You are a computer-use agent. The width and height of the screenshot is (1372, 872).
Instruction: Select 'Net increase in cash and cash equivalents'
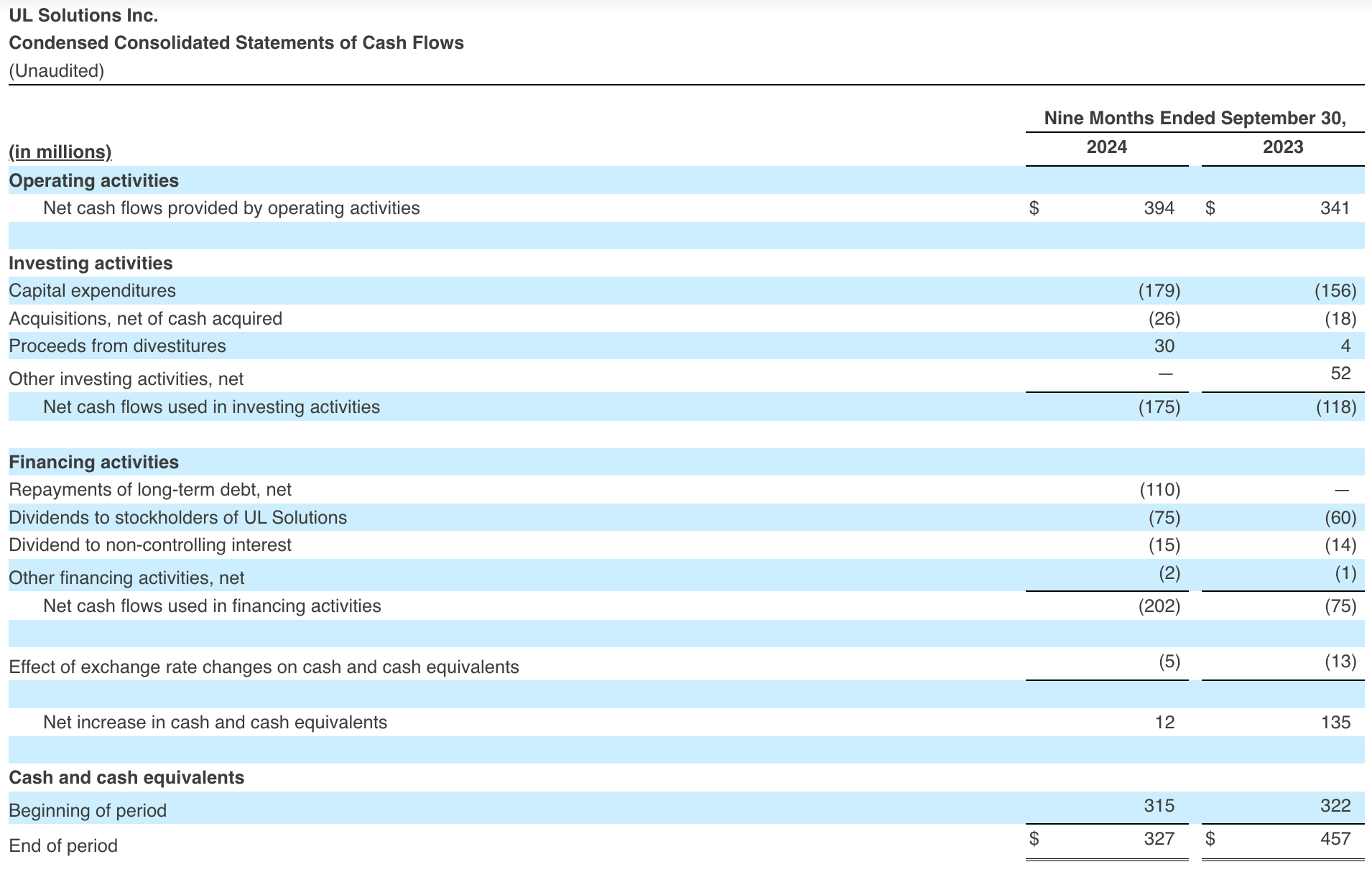[x=215, y=723]
